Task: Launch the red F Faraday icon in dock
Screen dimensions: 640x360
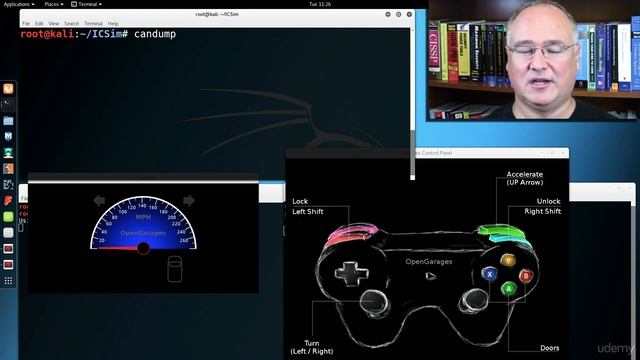Action: [x=8, y=200]
